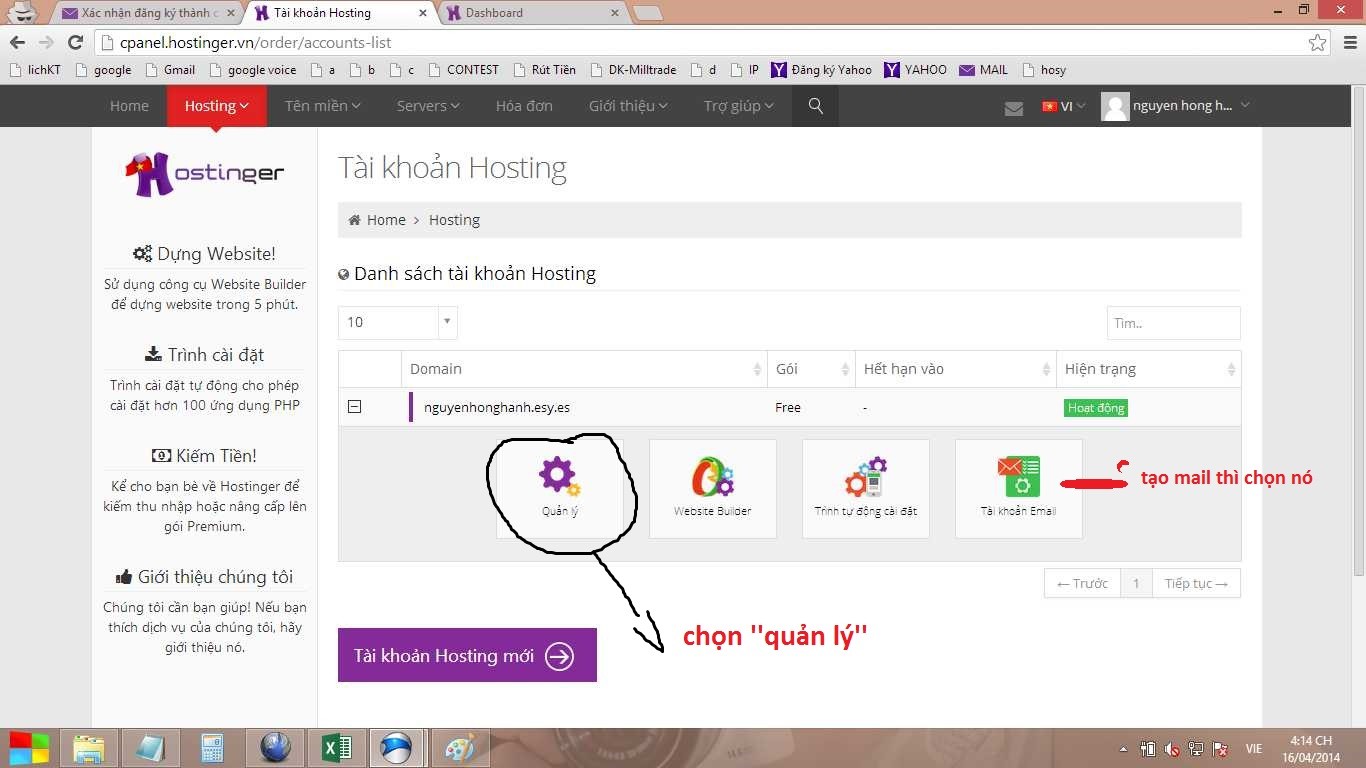The width and height of the screenshot is (1366, 768).
Task: Go back with browser back arrow
Action: (17, 42)
